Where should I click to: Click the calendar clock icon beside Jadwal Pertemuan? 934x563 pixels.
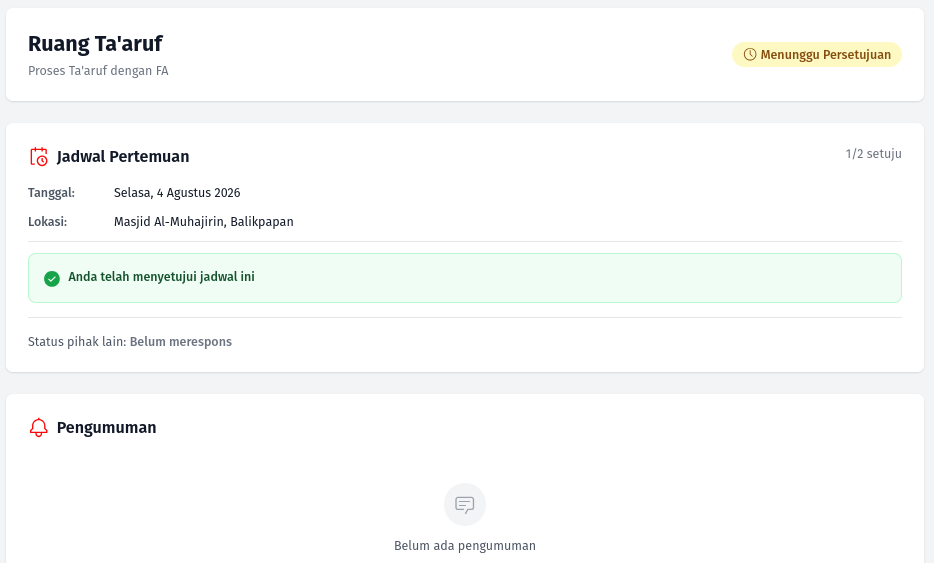(x=39, y=157)
